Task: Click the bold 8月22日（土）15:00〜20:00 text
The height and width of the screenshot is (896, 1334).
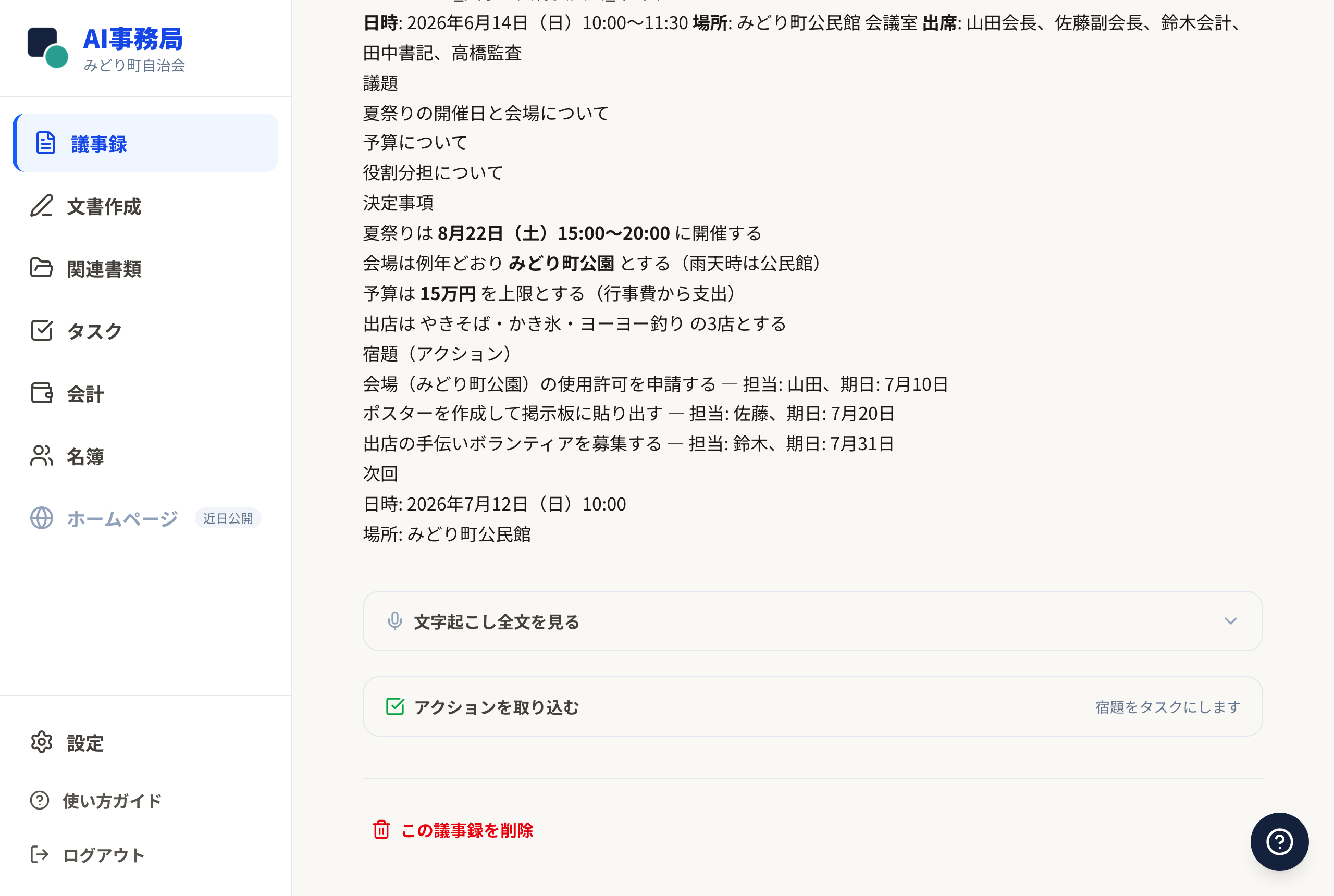Action: [553, 233]
